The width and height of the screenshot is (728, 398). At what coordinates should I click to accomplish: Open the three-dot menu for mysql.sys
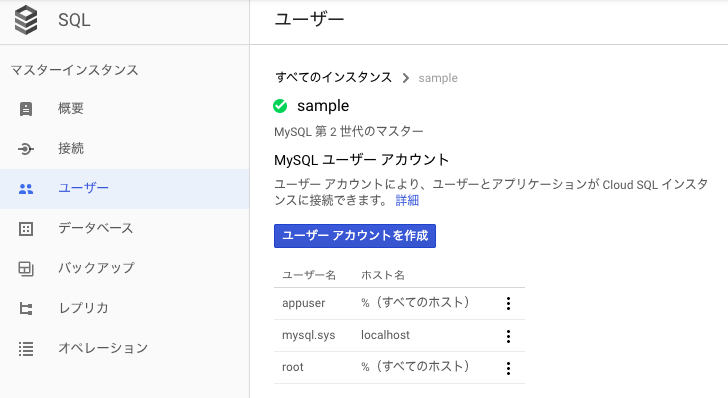[x=508, y=336]
